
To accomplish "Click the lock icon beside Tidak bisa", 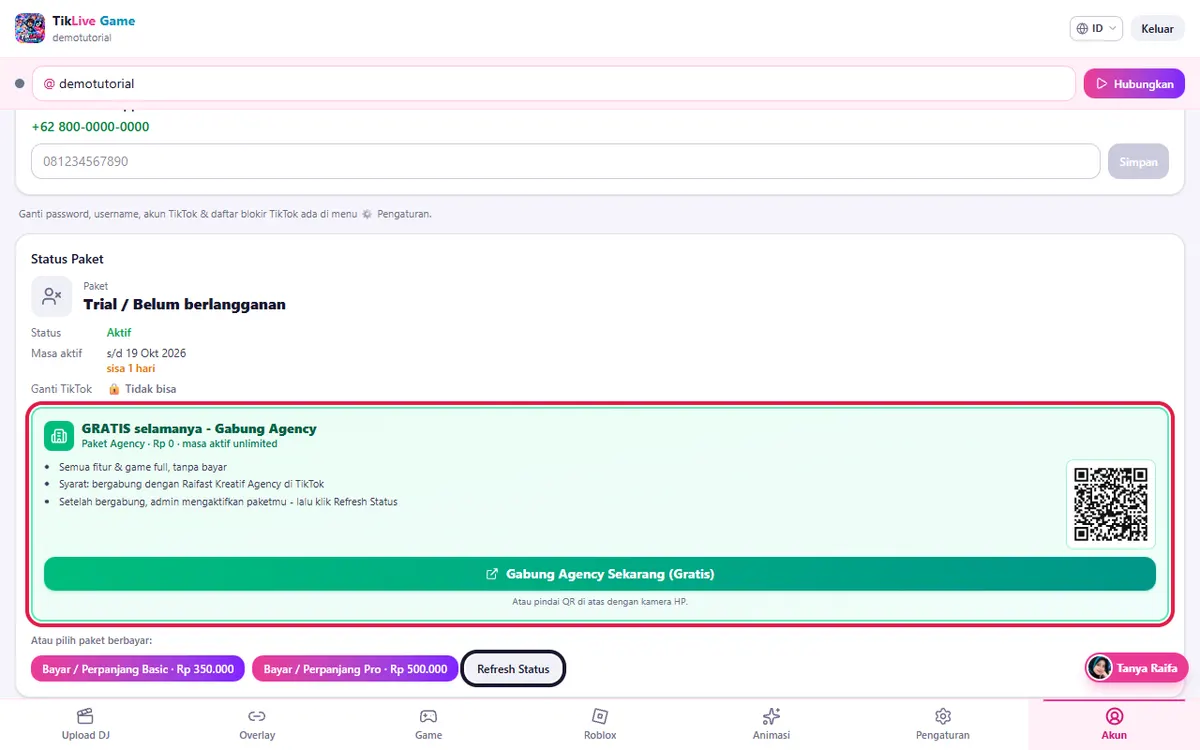I will tap(114, 389).
